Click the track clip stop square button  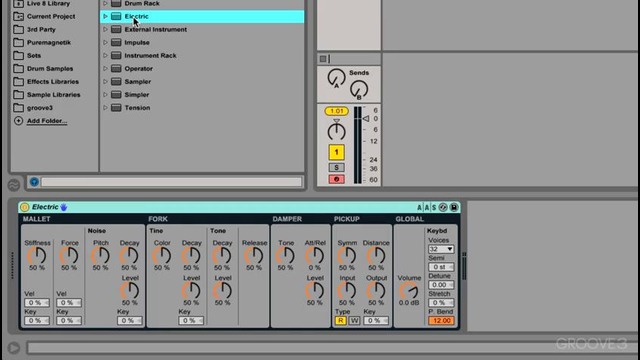click(x=323, y=59)
